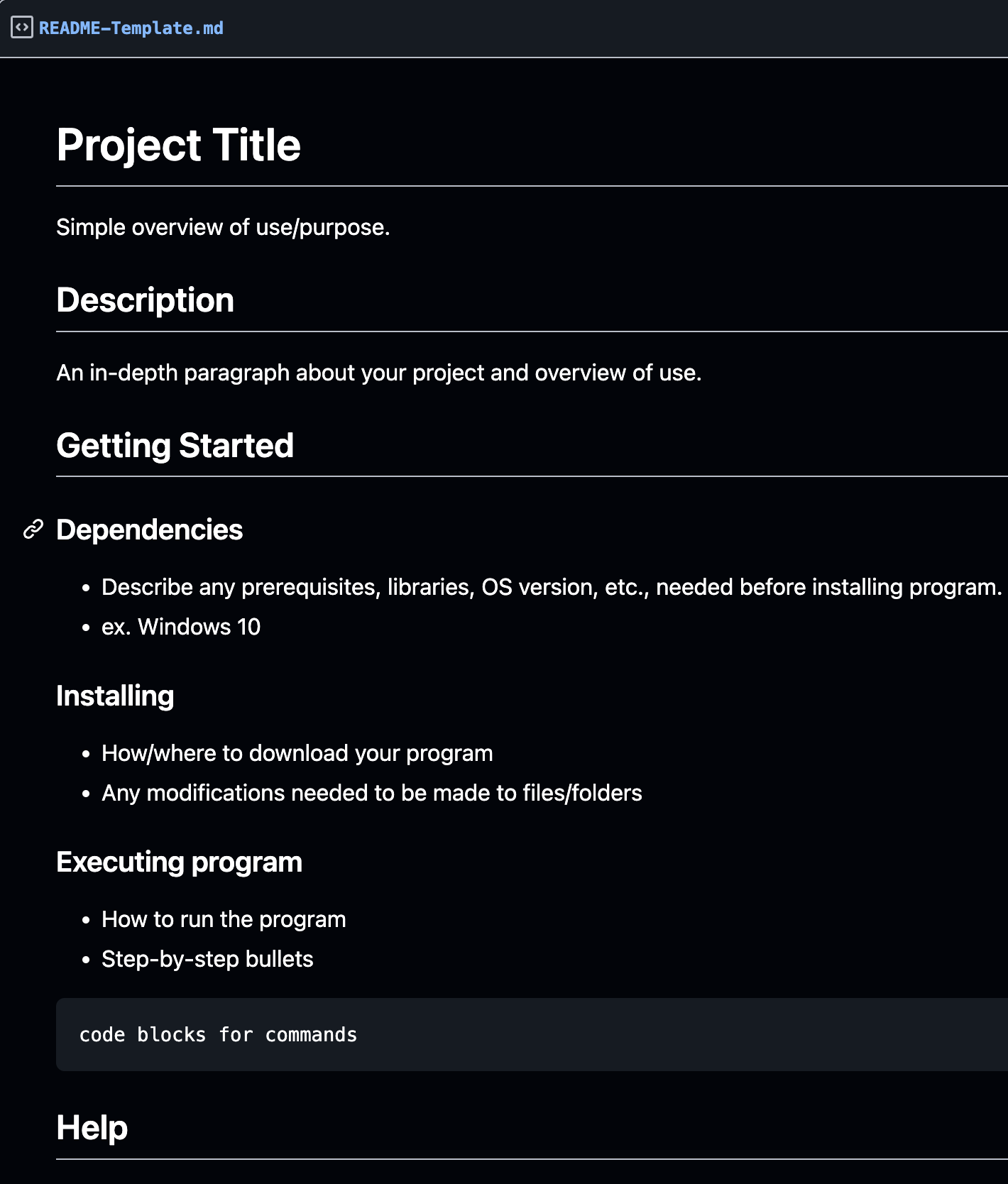Click the "Any modifications needed" list item
The width and height of the screenshot is (1008, 1184).
coord(371,793)
